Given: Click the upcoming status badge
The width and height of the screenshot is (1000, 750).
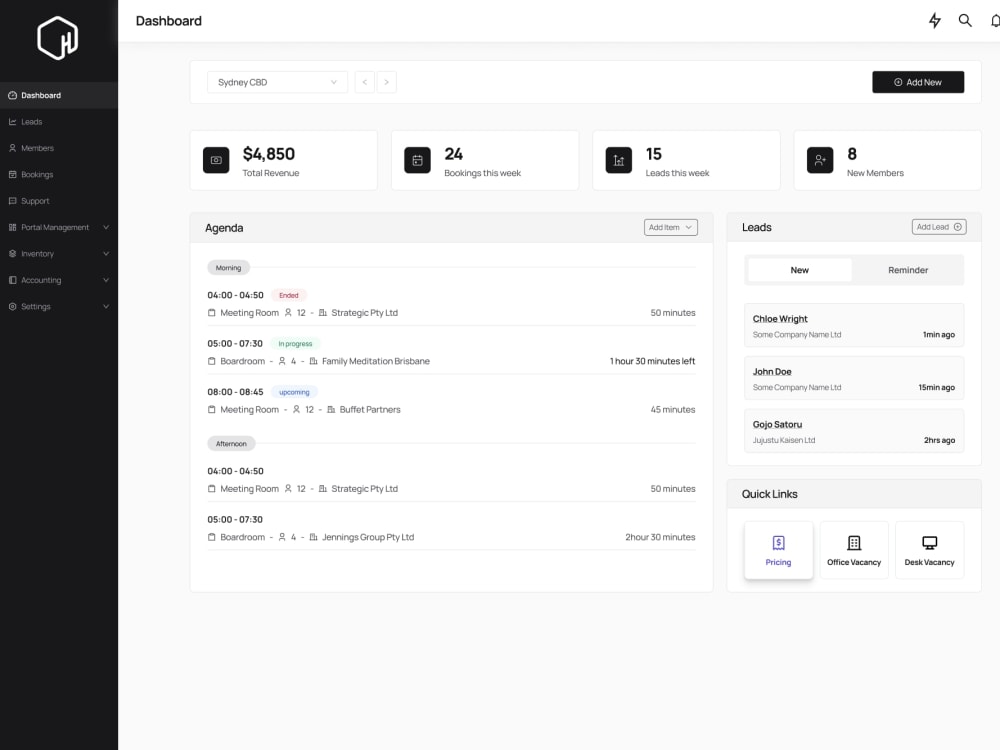Looking at the screenshot, I should [294, 392].
